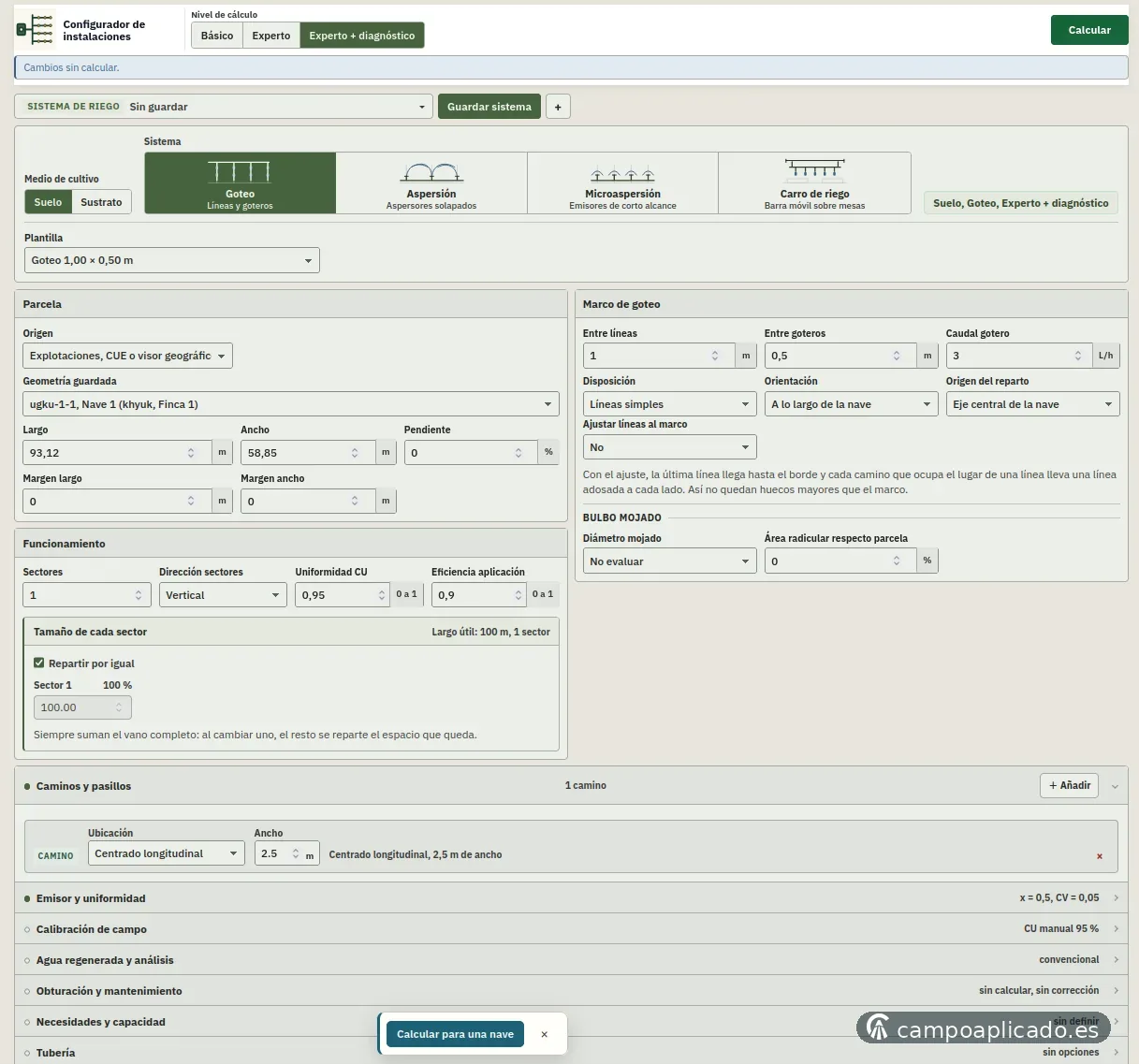This screenshot has height=1064, width=1139.
Task: Open the Origen dropdown
Action: (x=127, y=356)
